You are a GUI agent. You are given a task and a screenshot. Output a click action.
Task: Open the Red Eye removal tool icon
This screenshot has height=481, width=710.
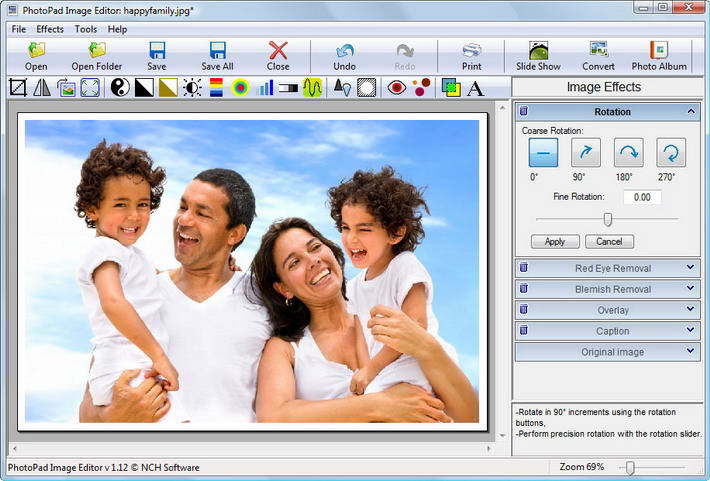pyautogui.click(x=397, y=87)
